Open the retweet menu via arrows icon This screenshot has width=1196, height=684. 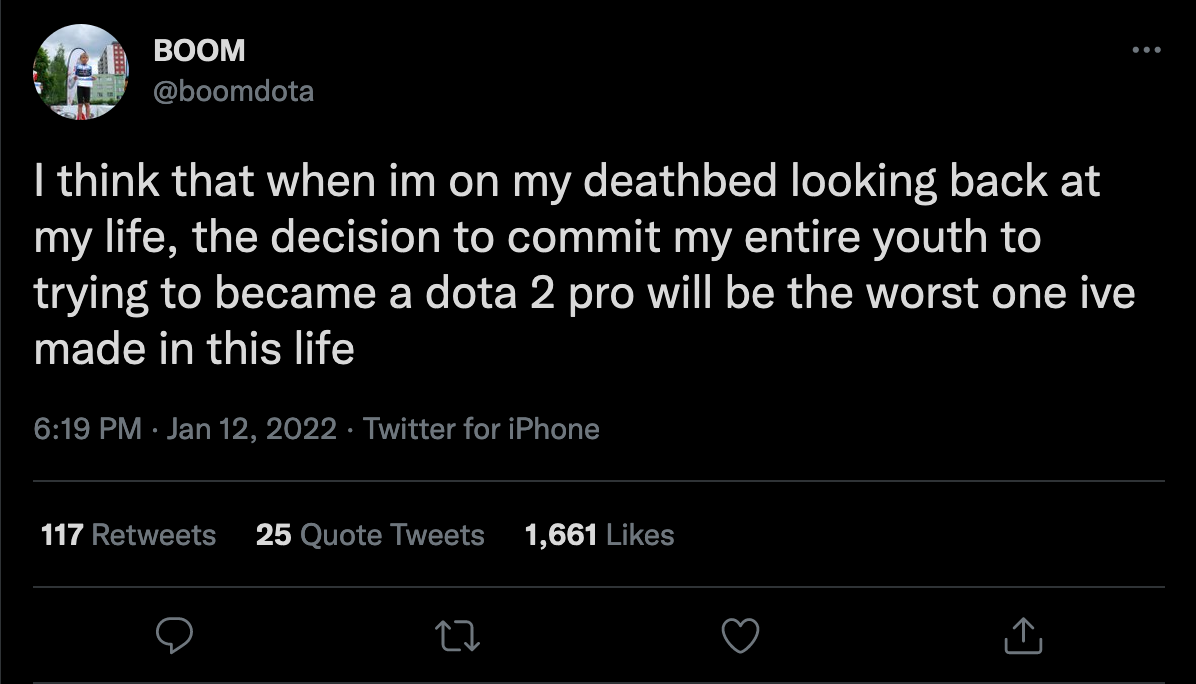[457, 635]
